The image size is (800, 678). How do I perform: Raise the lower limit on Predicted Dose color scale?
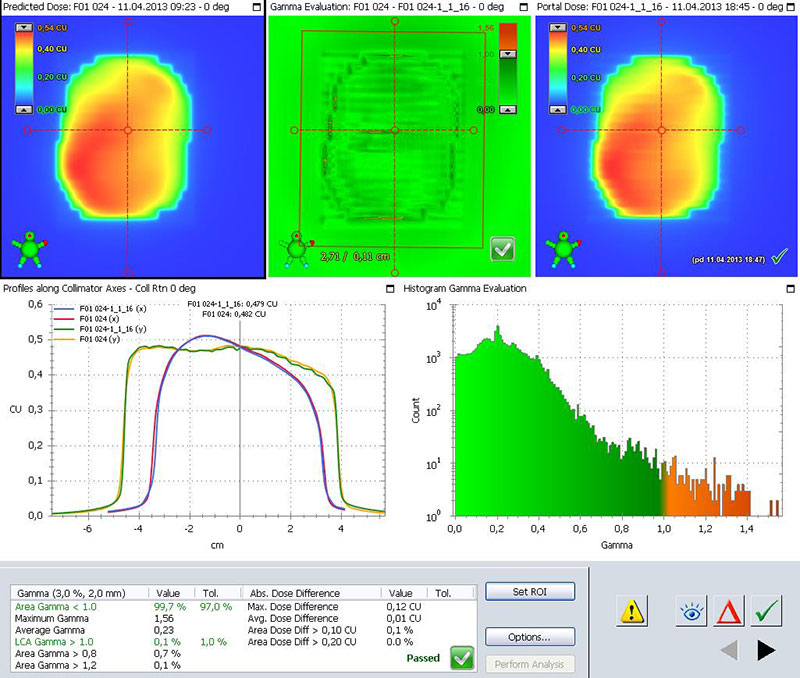(x=24, y=109)
